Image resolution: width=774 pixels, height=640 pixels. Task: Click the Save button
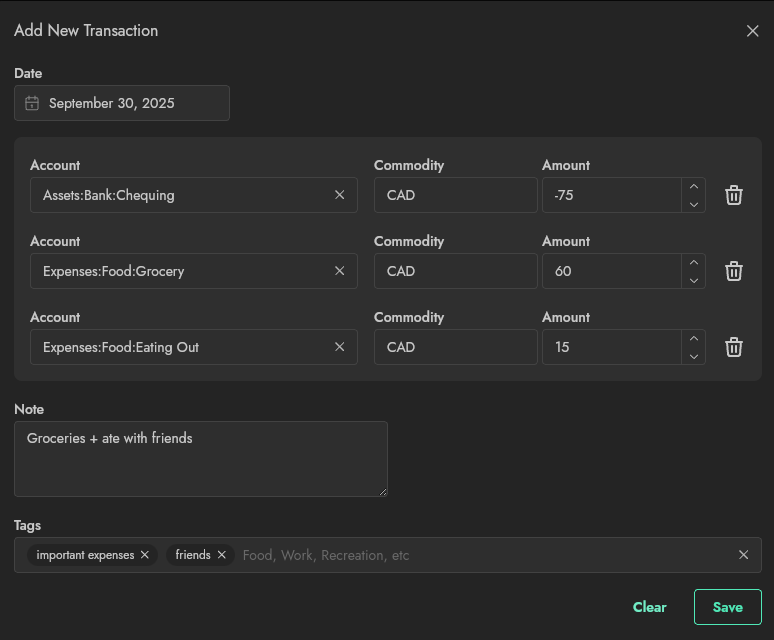(x=727, y=607)
